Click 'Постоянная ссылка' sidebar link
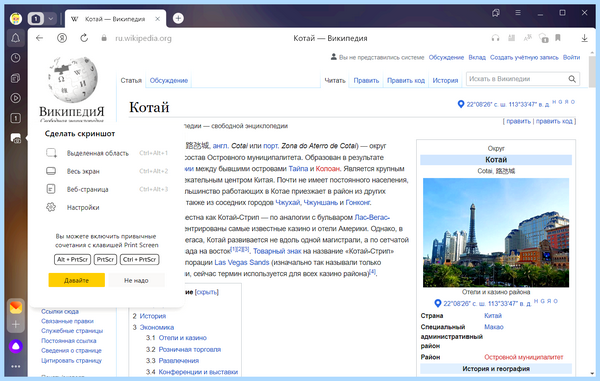600x381 pixels. [x=68, y=340]
